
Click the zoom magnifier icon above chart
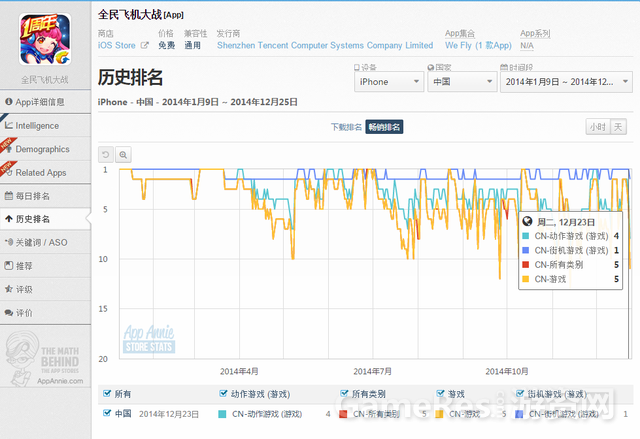[123, 155]
